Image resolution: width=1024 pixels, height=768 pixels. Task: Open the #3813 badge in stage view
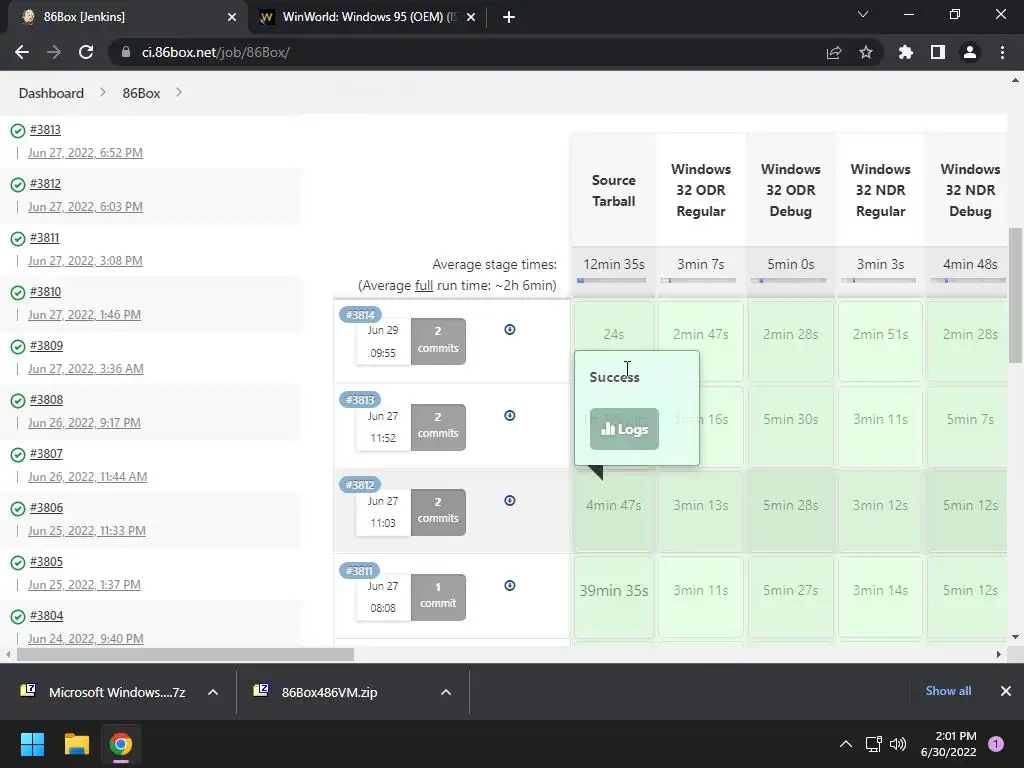click(x=360, y=400)
